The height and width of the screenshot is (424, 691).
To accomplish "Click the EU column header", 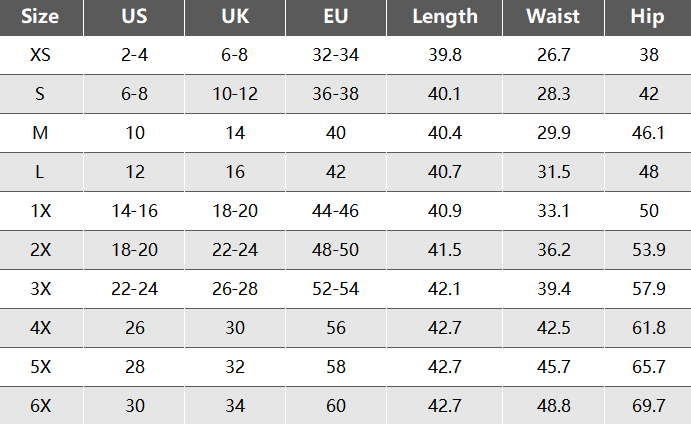I will tap(336, 17).
